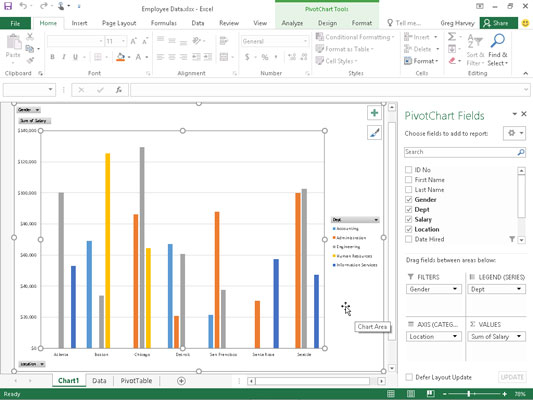The width and height of the screenshot is (533, 400).
Task: Adjust the zoom slider handle
Action: pos(469,394)
